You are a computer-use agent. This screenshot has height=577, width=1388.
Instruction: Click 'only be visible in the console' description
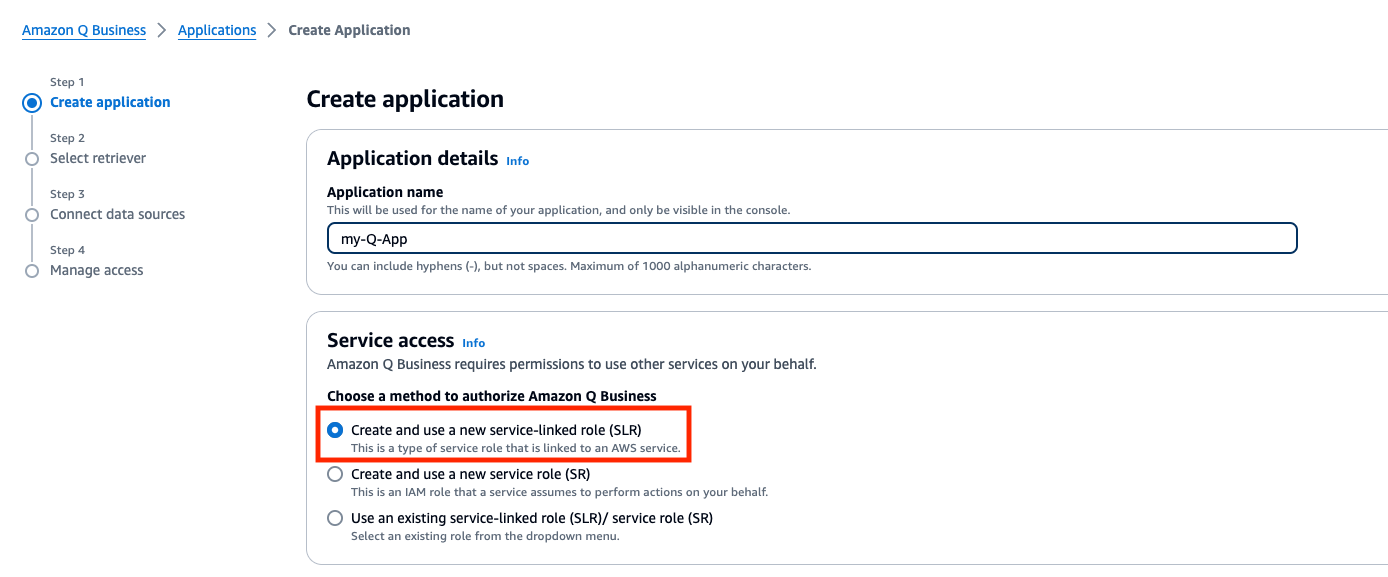tap(558, 210)
